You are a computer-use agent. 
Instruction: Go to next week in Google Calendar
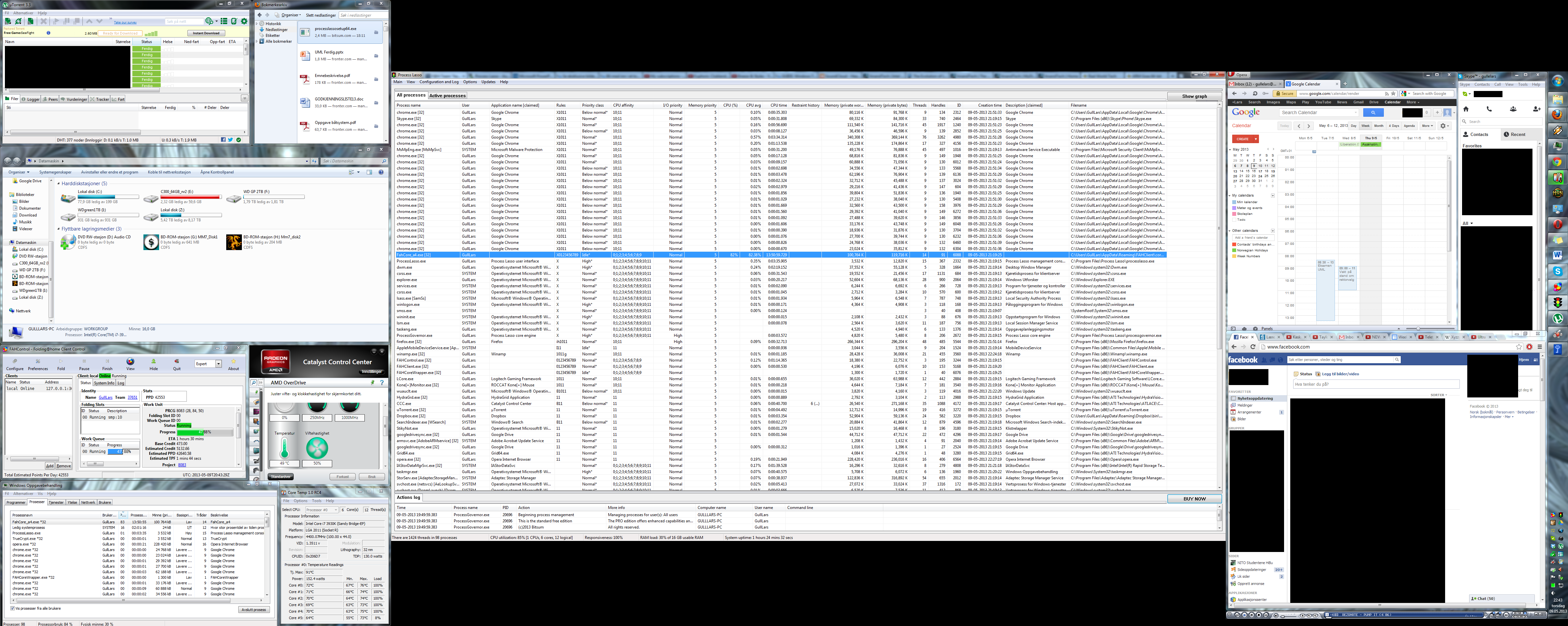[x=1309, y=126]
